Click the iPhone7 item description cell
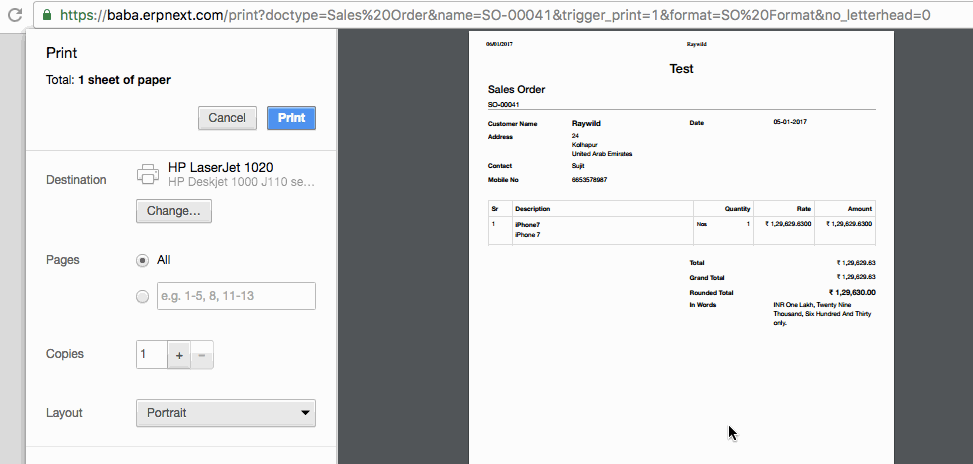The image size is (973, 464). pos(602,230)
